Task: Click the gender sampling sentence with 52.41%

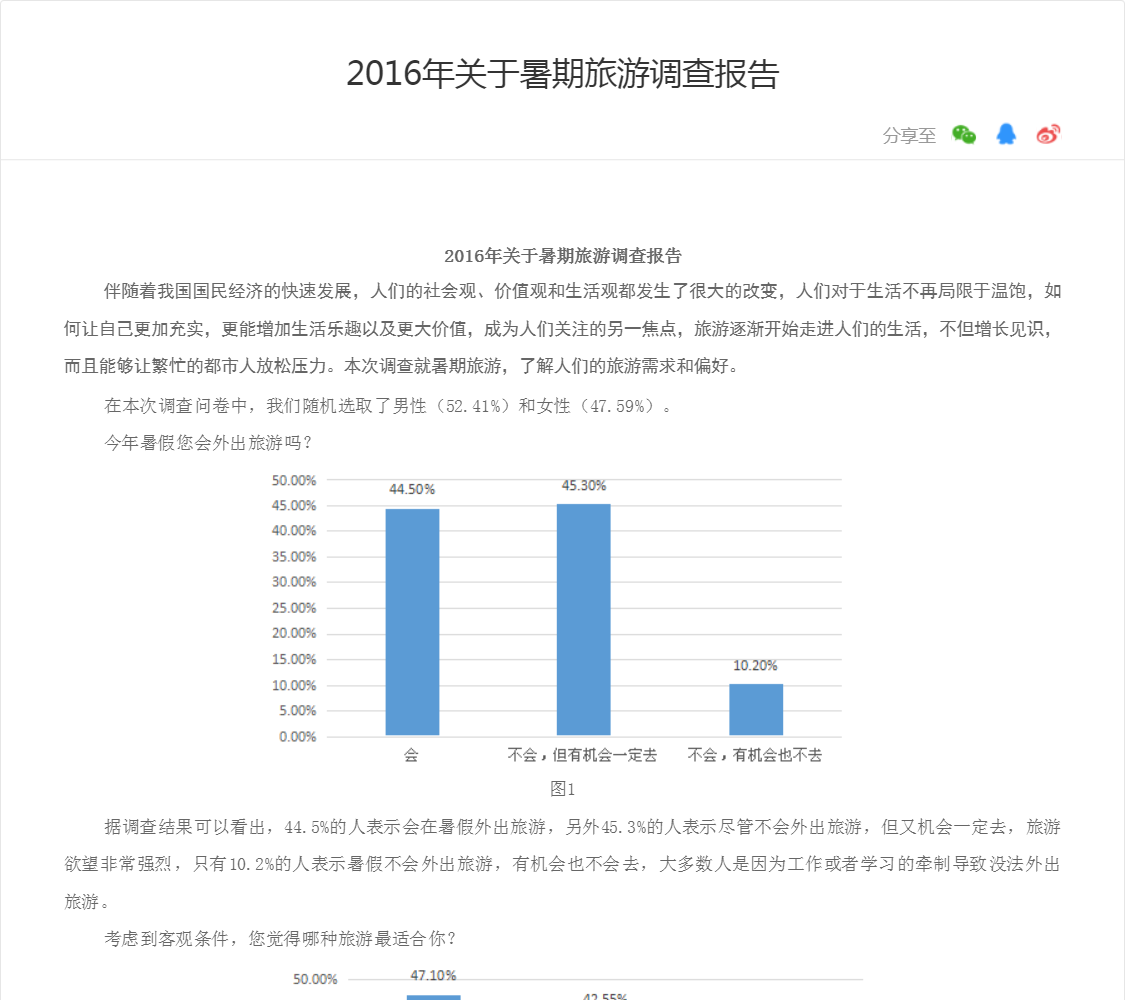Action: point(388,406)
